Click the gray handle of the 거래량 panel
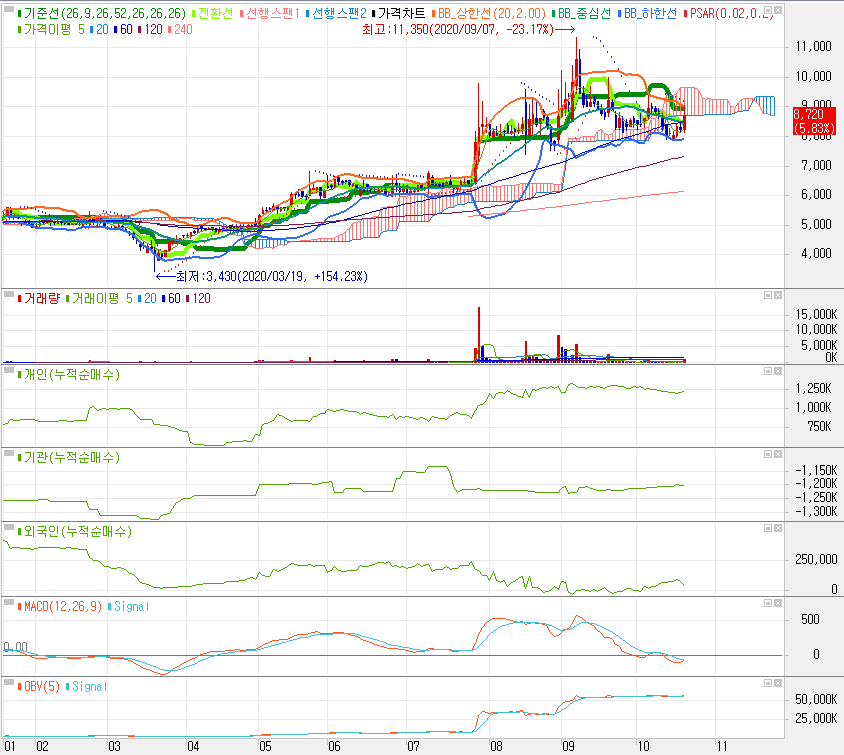This screenshot has width=844, height=755. pos(9,294)
